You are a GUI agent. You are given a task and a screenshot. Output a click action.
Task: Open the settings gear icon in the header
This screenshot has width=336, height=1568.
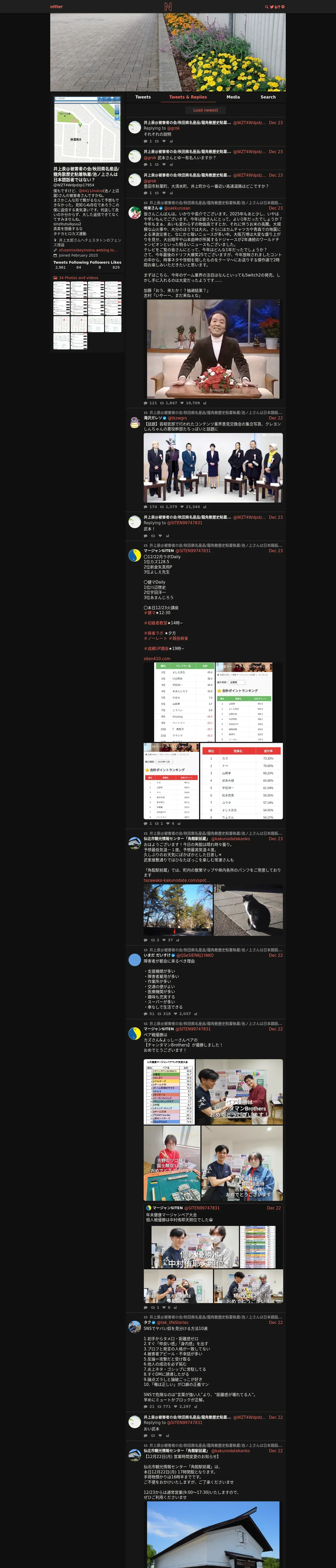coord(283,7)
